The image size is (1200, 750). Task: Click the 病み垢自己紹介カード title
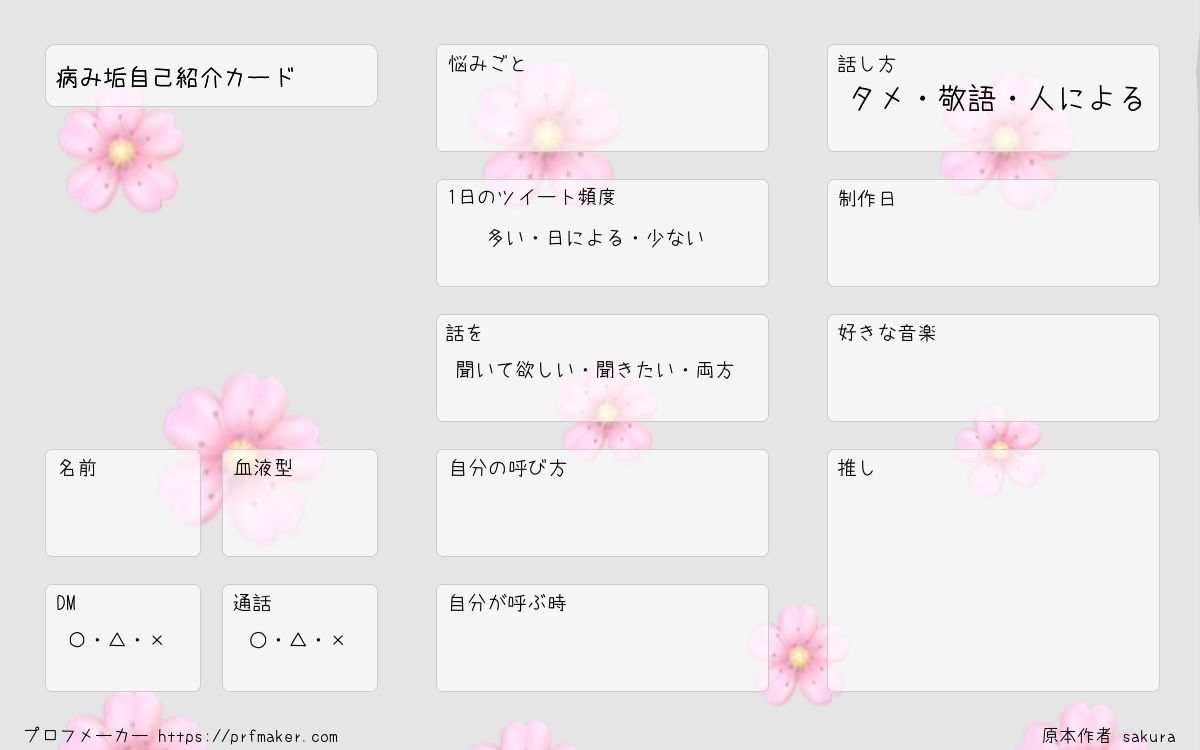pos(176,77)
